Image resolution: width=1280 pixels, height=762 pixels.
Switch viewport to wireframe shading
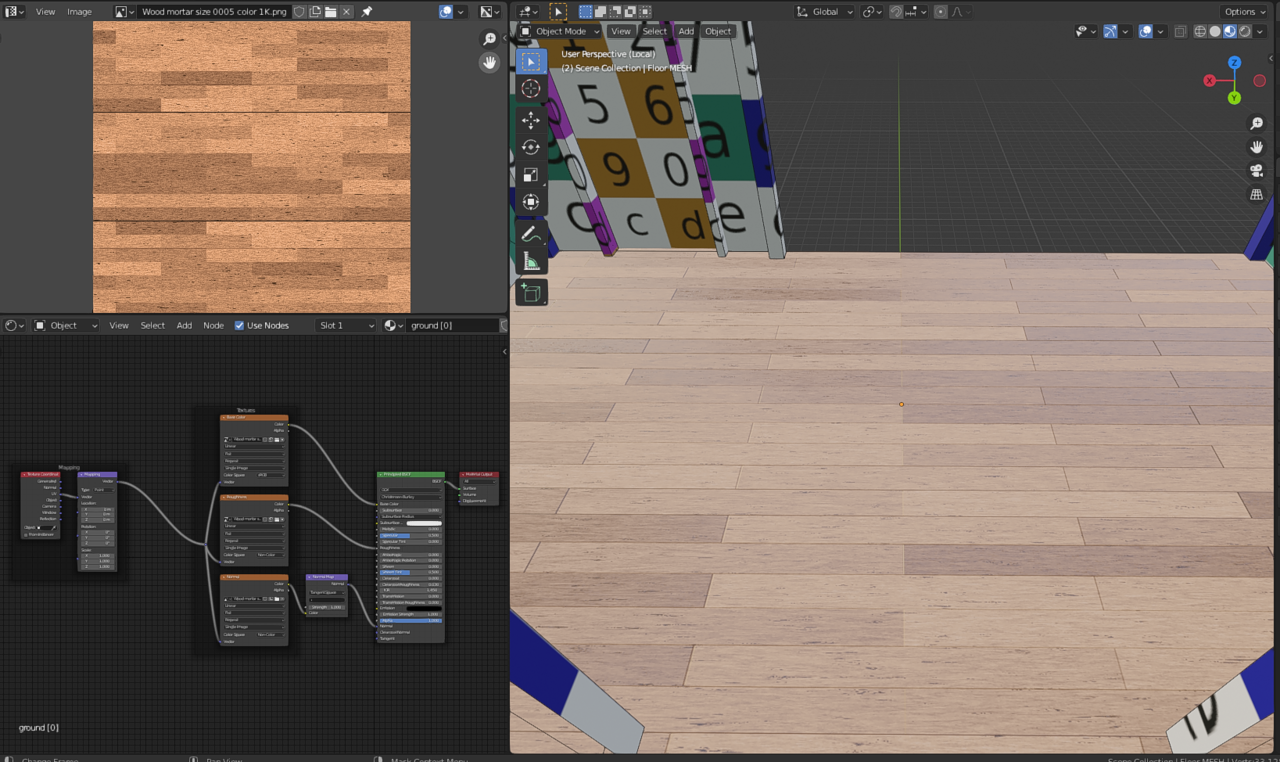1201,31
